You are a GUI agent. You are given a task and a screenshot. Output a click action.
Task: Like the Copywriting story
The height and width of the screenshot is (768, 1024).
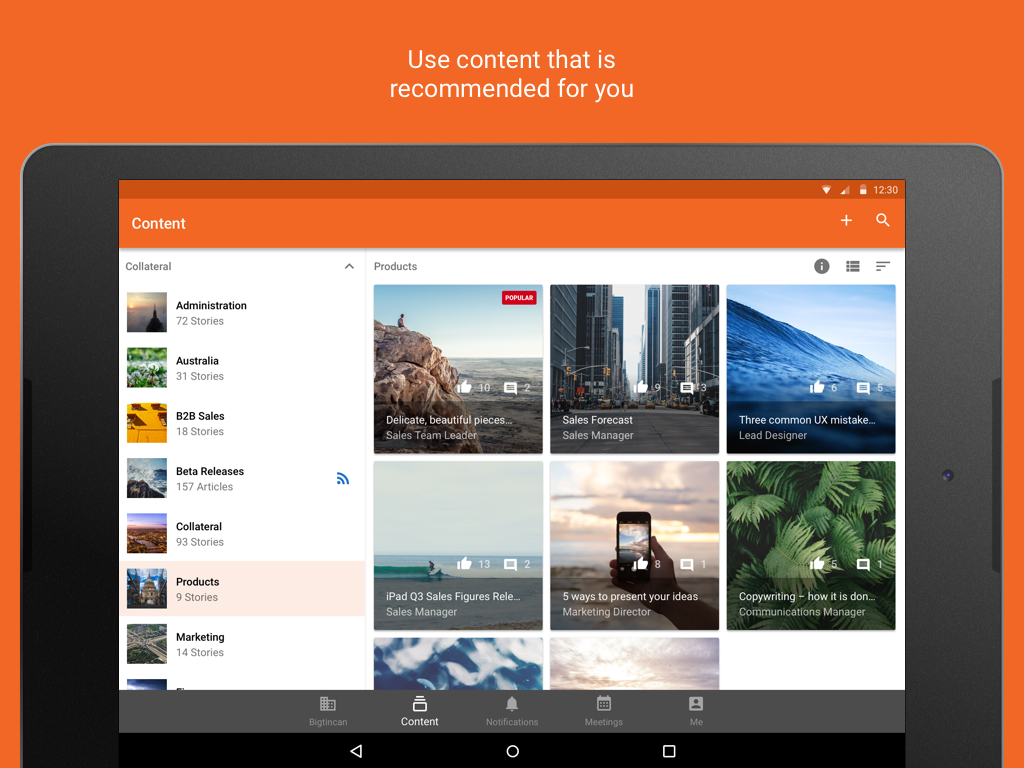click(817, 564)
